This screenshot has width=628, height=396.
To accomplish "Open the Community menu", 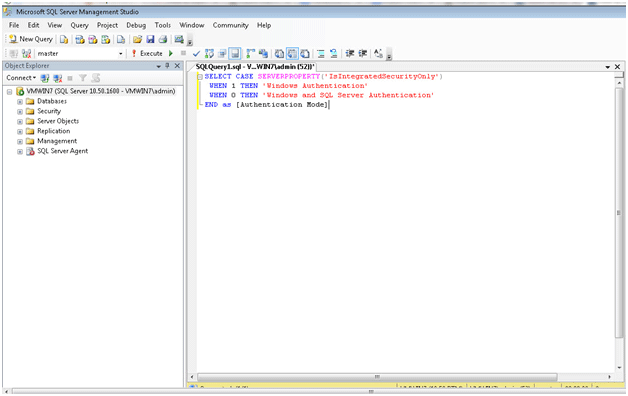I will [x=230, y=25].
